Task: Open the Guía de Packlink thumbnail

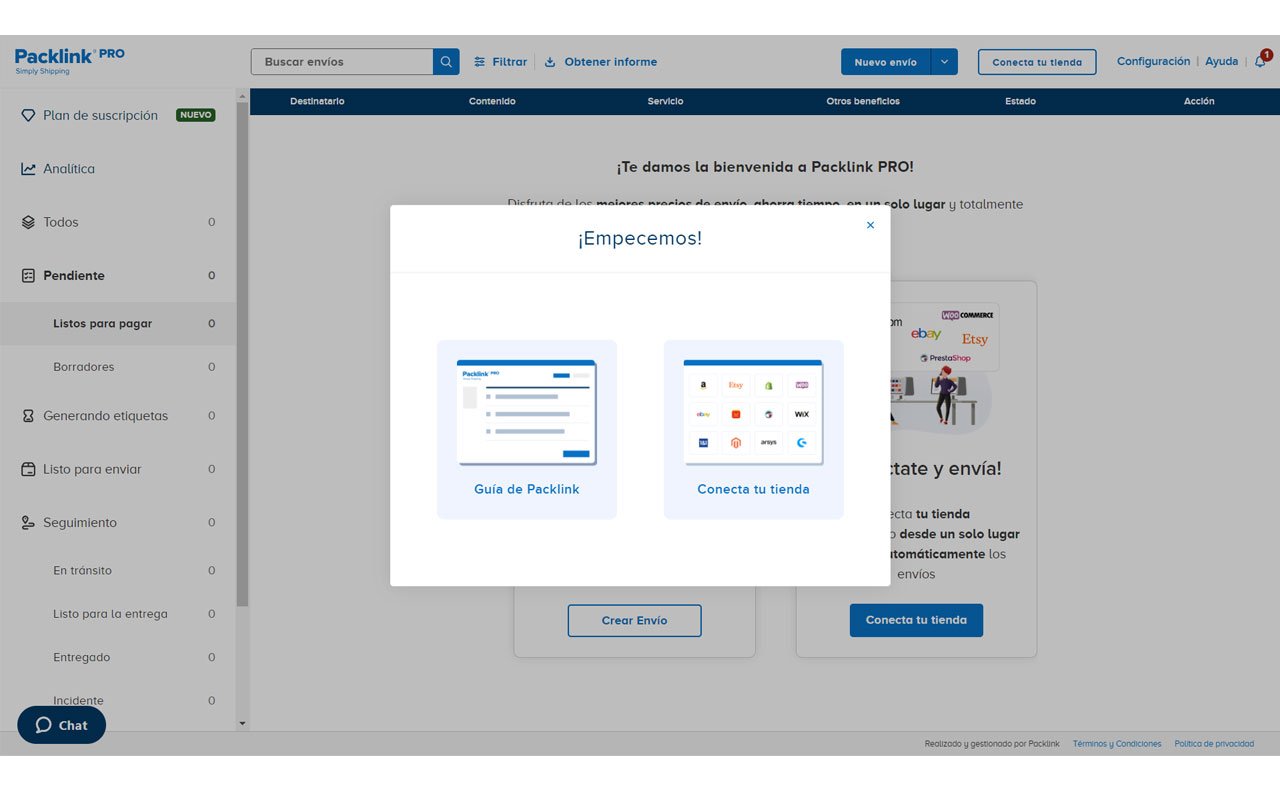Action: pos(527,412)
